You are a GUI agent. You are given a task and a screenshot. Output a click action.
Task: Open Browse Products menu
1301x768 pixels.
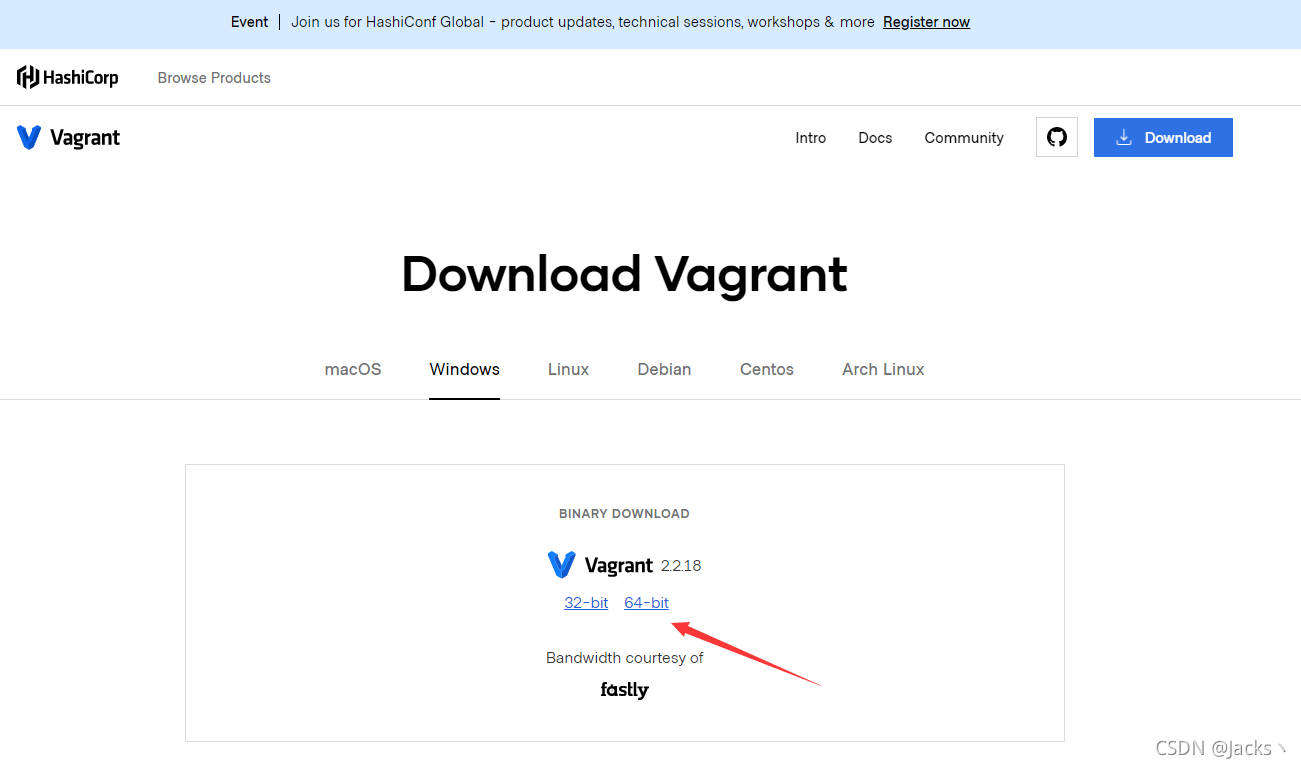(214, 78)
